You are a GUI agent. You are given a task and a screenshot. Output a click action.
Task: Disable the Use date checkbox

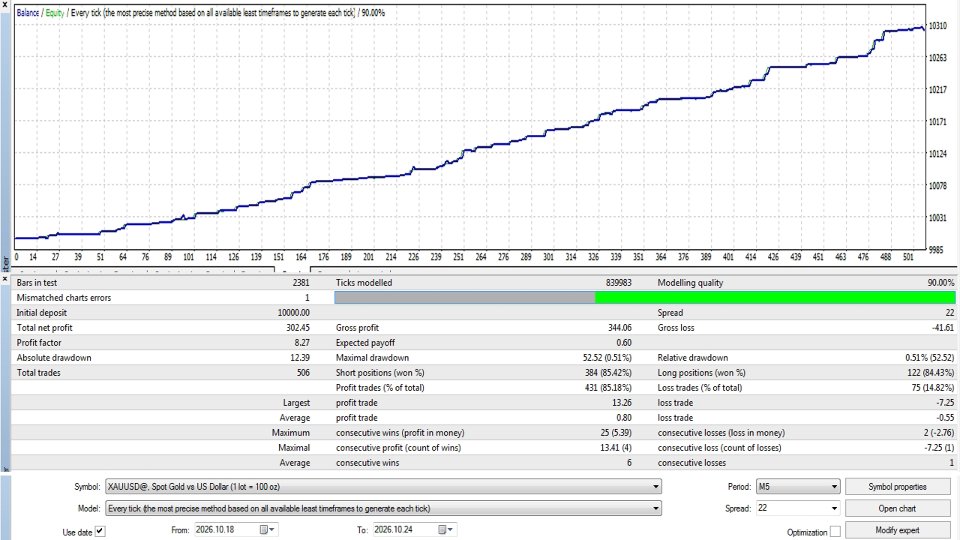click(100, 531)
